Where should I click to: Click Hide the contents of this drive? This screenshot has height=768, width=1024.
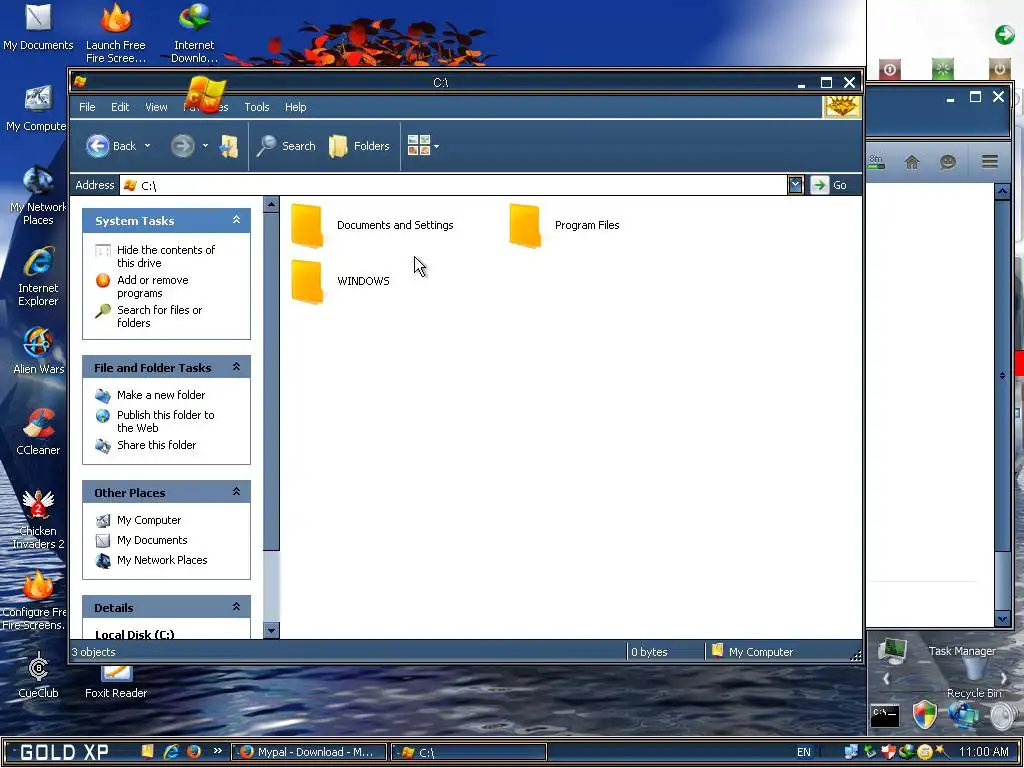[x=156, y=257]
